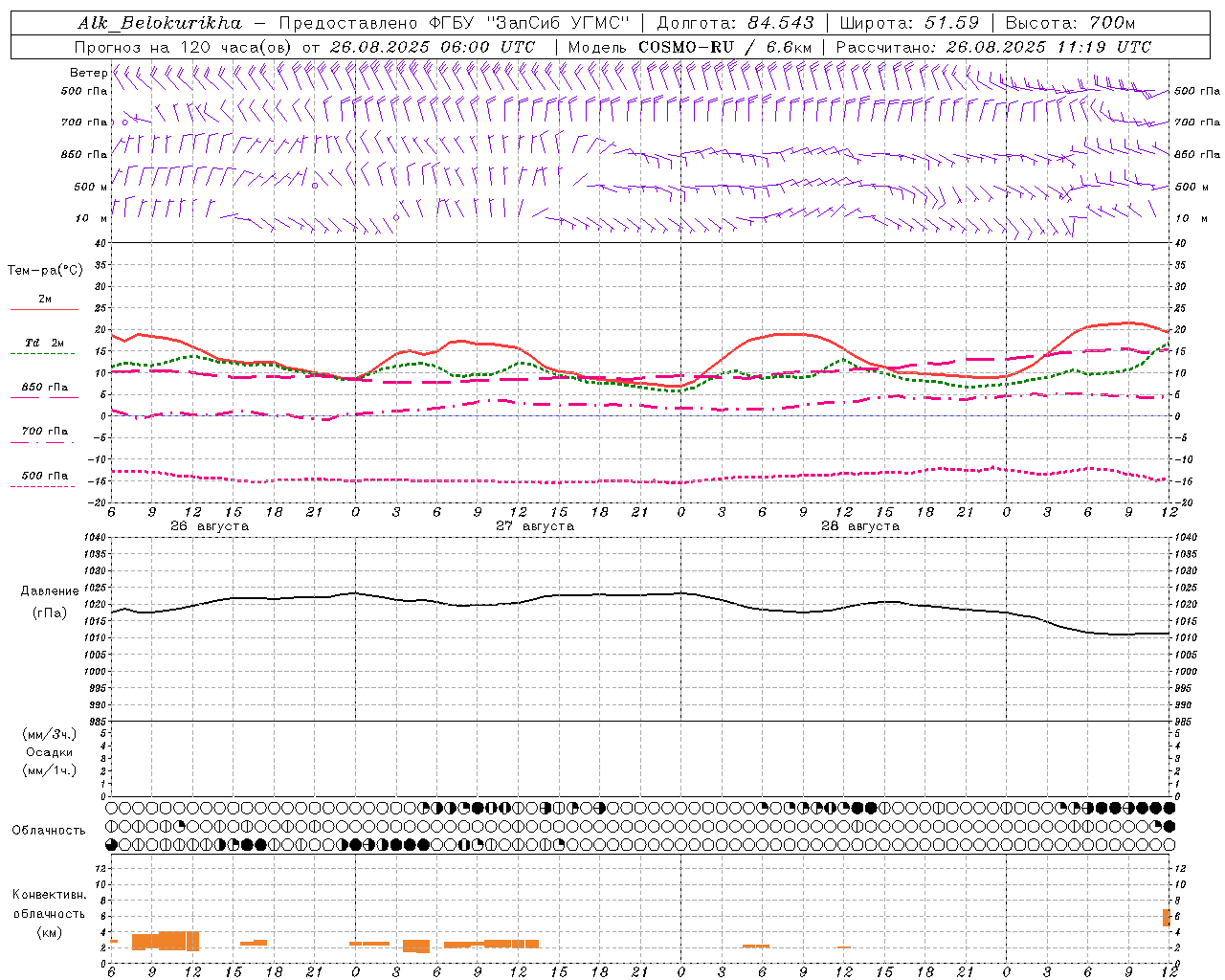Image resolution: width=1225 pixels, height=980 pixels.
Task: Click the forecast start time 26.08.2025 06:00 UTC
Action: (x=432, y=47)
